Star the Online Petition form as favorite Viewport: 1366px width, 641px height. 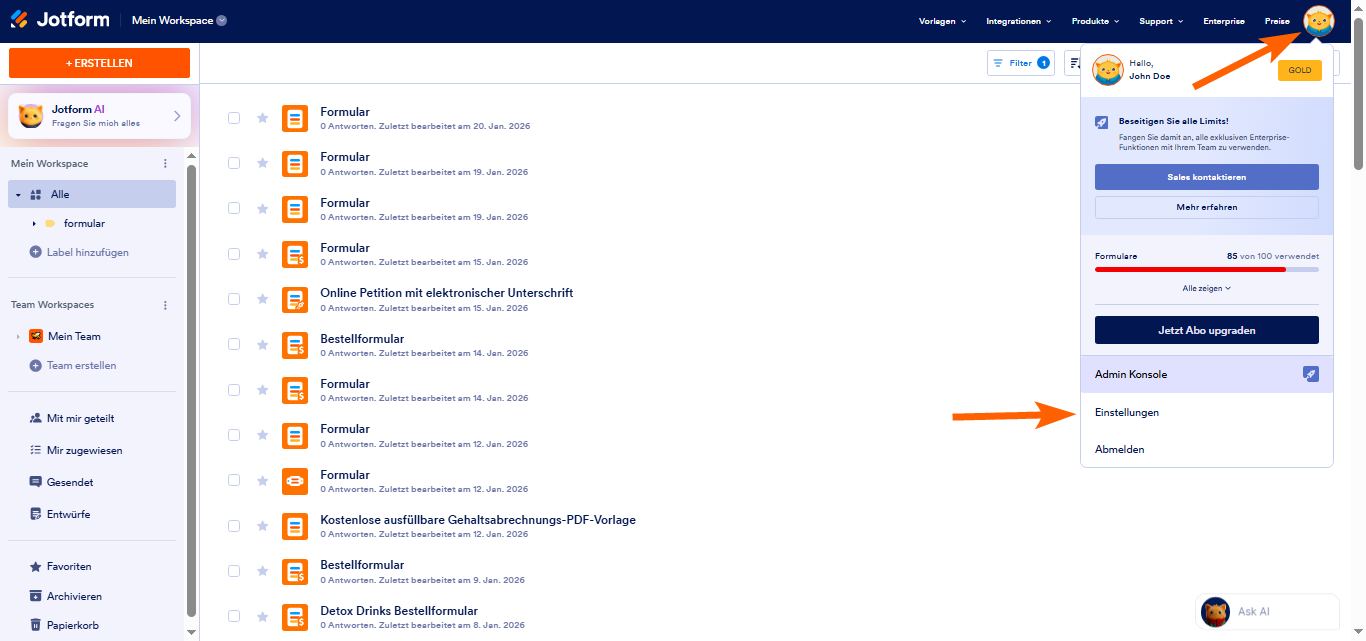point(263,299)
